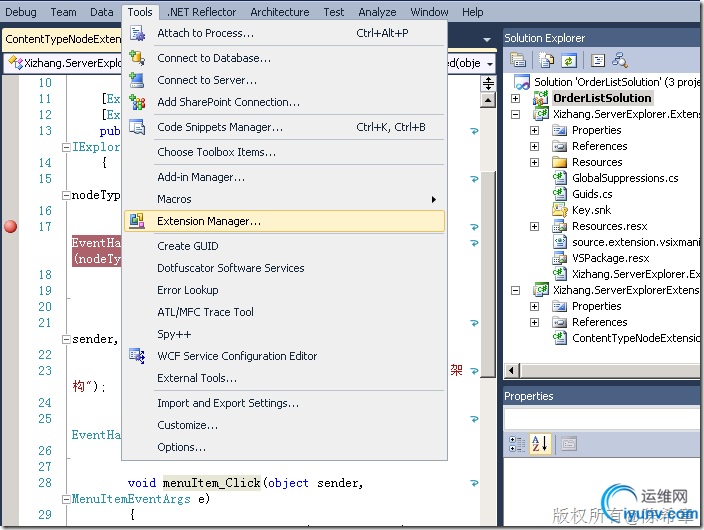
Task: Click the SharePoint Connection icon
Action: [x=137, y=102]
